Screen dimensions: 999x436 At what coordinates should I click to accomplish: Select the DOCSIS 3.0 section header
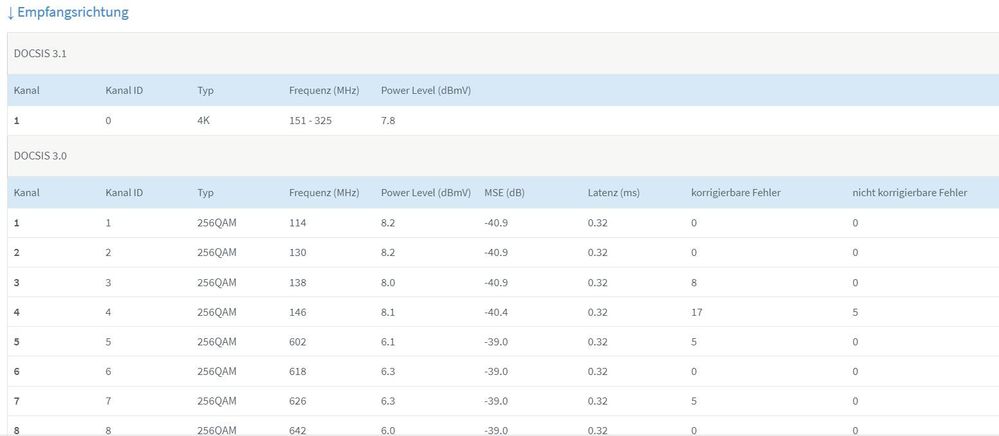42,157
